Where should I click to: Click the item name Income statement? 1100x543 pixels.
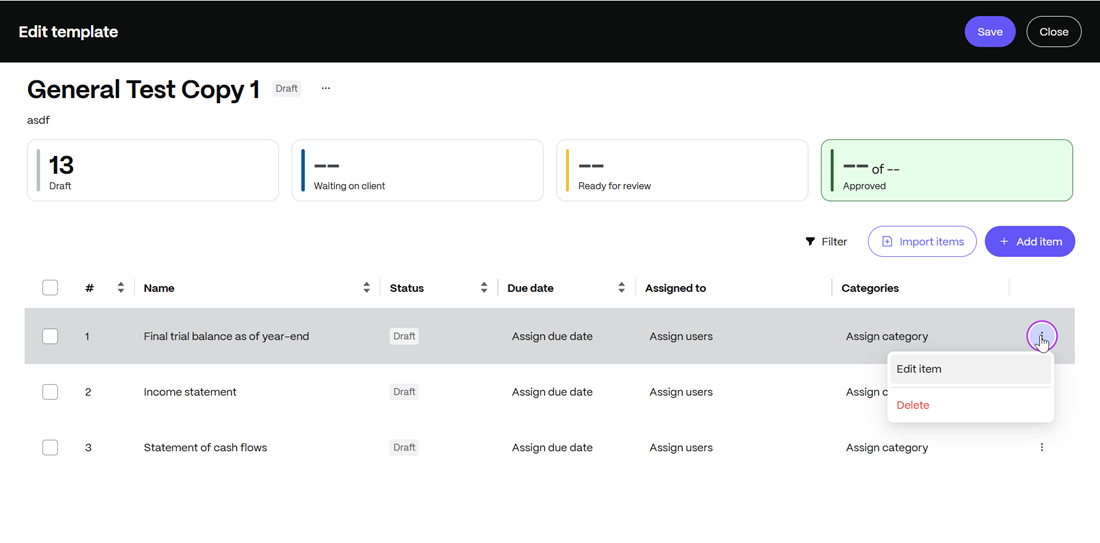(190, 392)
